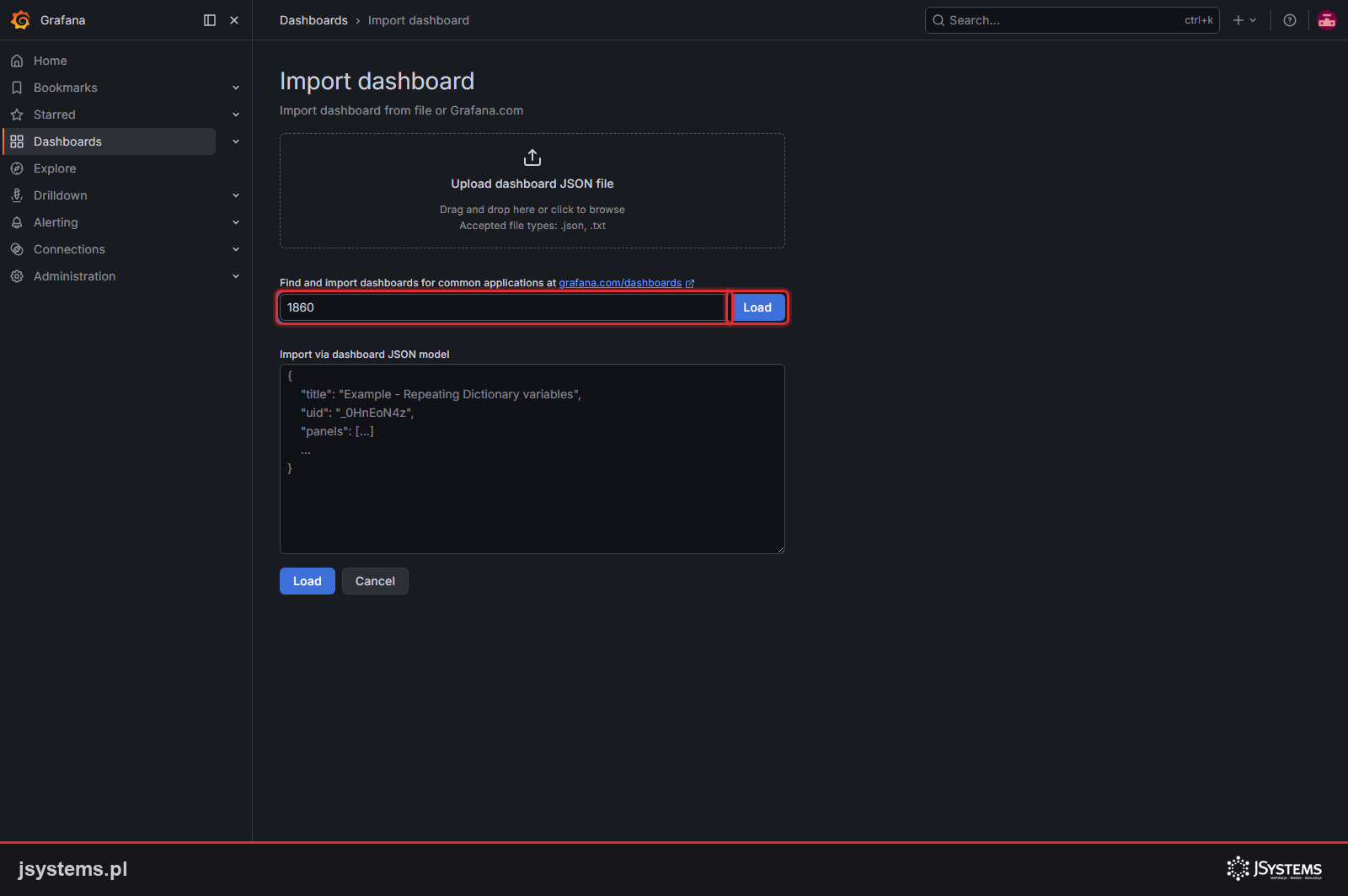Close the navigation menu with X

pos(234,20)
